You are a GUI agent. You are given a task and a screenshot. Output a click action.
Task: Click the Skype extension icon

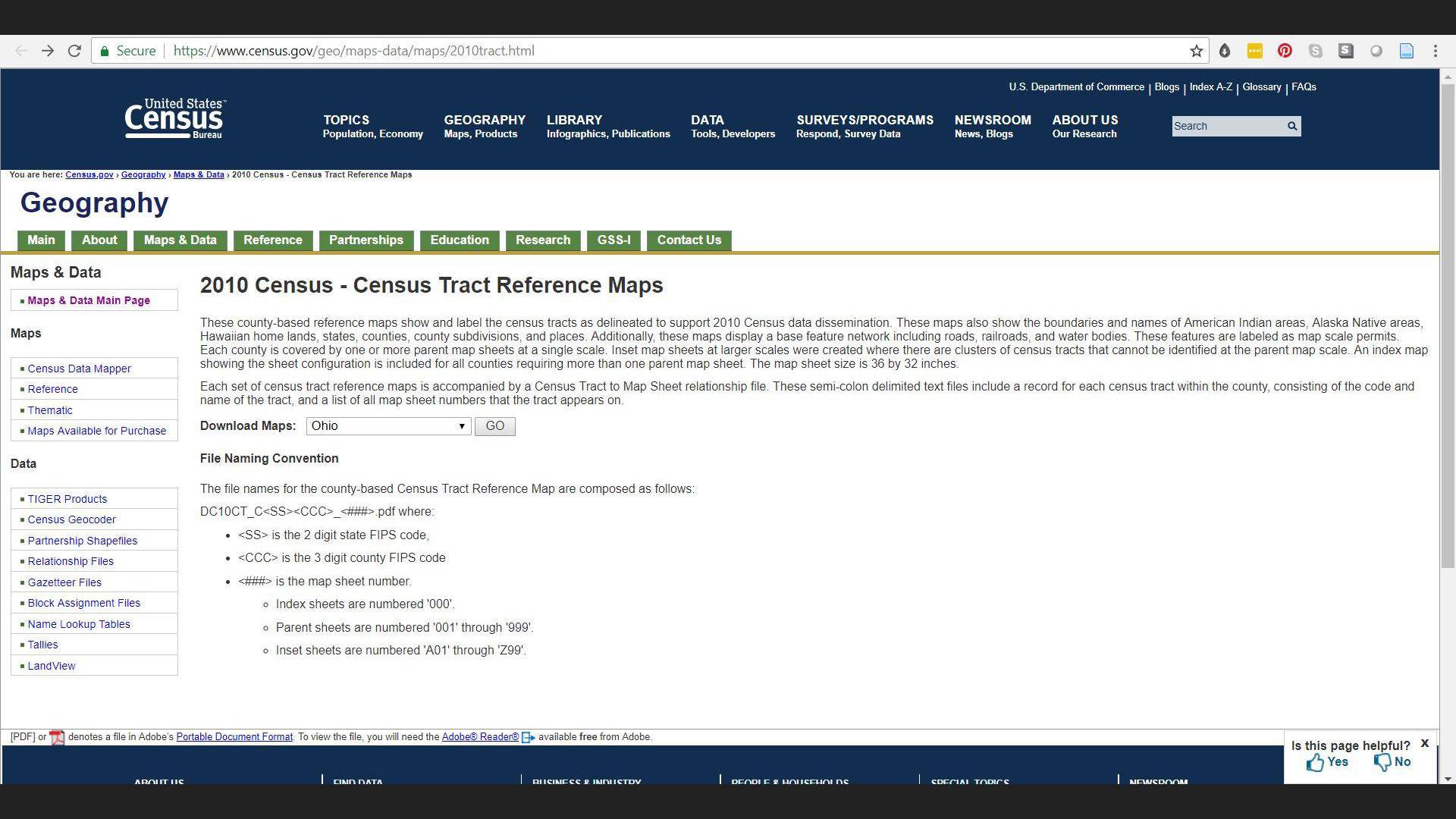point(1315,51)
